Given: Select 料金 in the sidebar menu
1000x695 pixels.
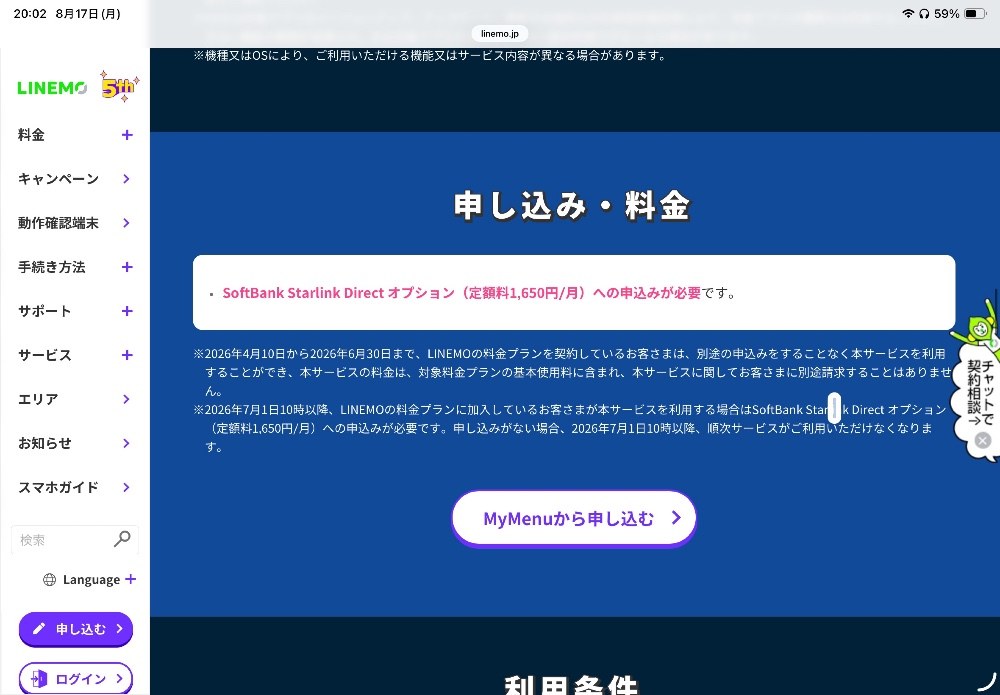Looking at the screenshot, I should pos(31,135).
